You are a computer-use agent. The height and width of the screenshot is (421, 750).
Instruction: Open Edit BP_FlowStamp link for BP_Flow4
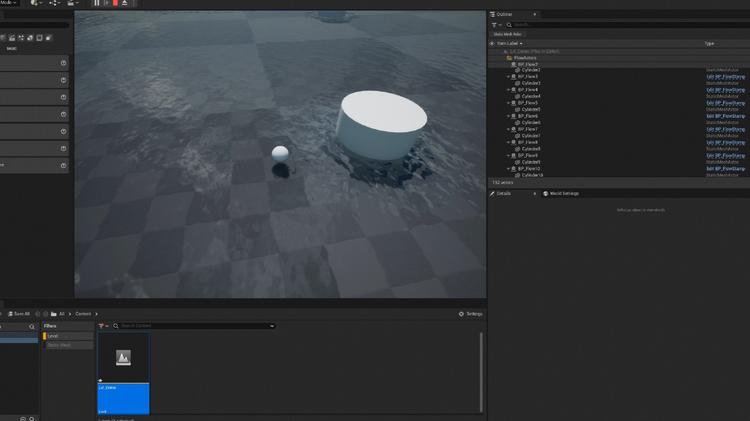point(726,90)
